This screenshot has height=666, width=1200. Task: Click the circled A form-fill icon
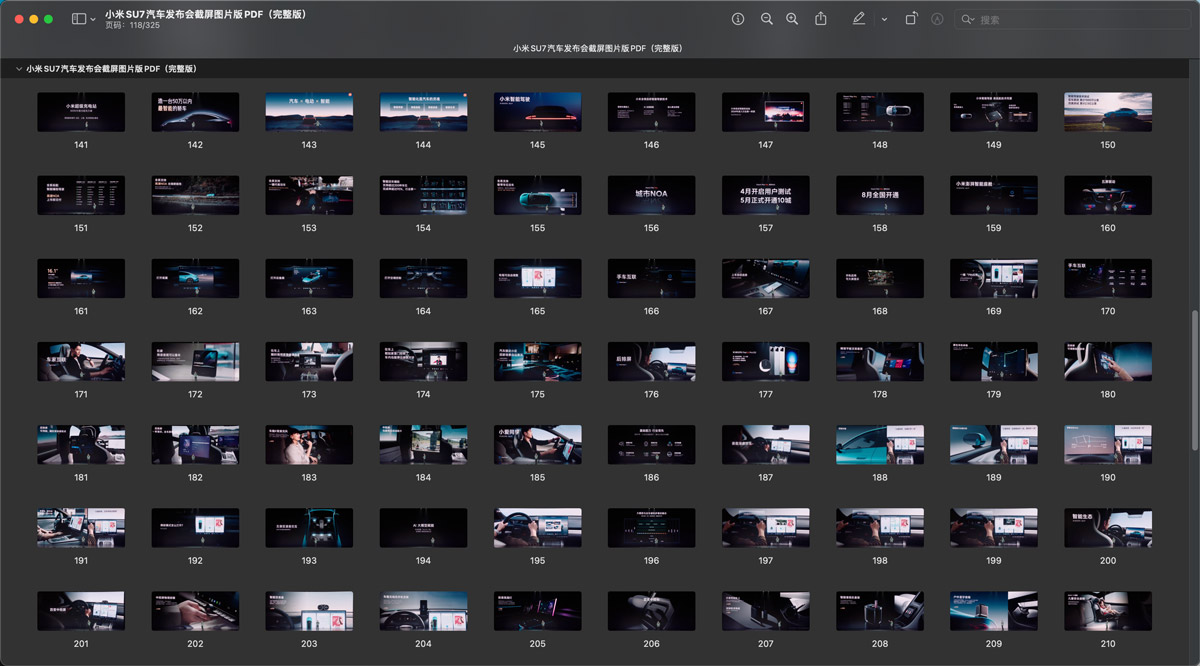pos(937,19)
